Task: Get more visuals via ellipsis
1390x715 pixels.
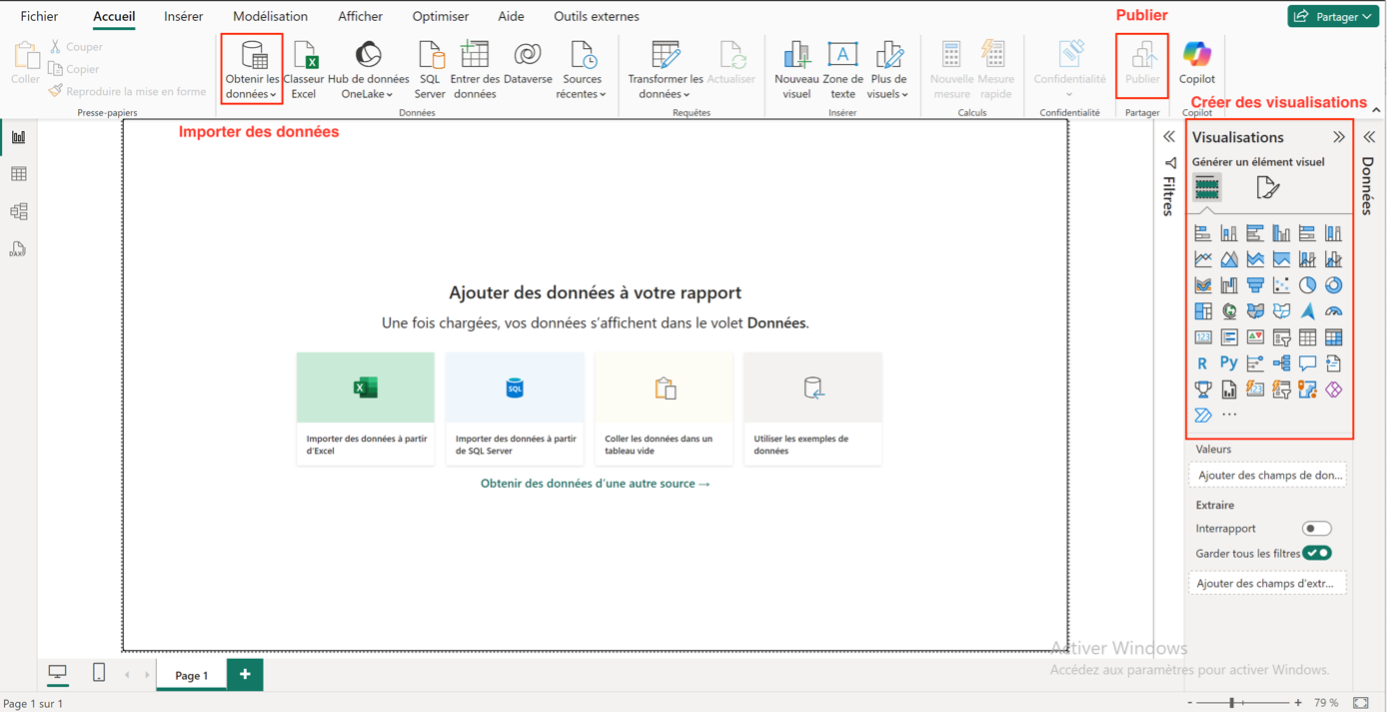Action: 1229,415
